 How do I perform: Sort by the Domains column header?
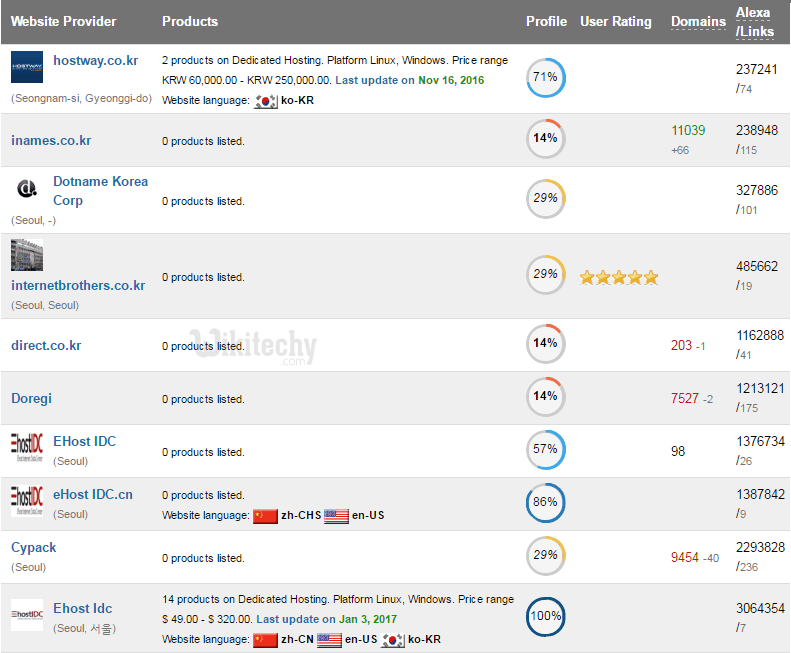click(x=698, y=22)
